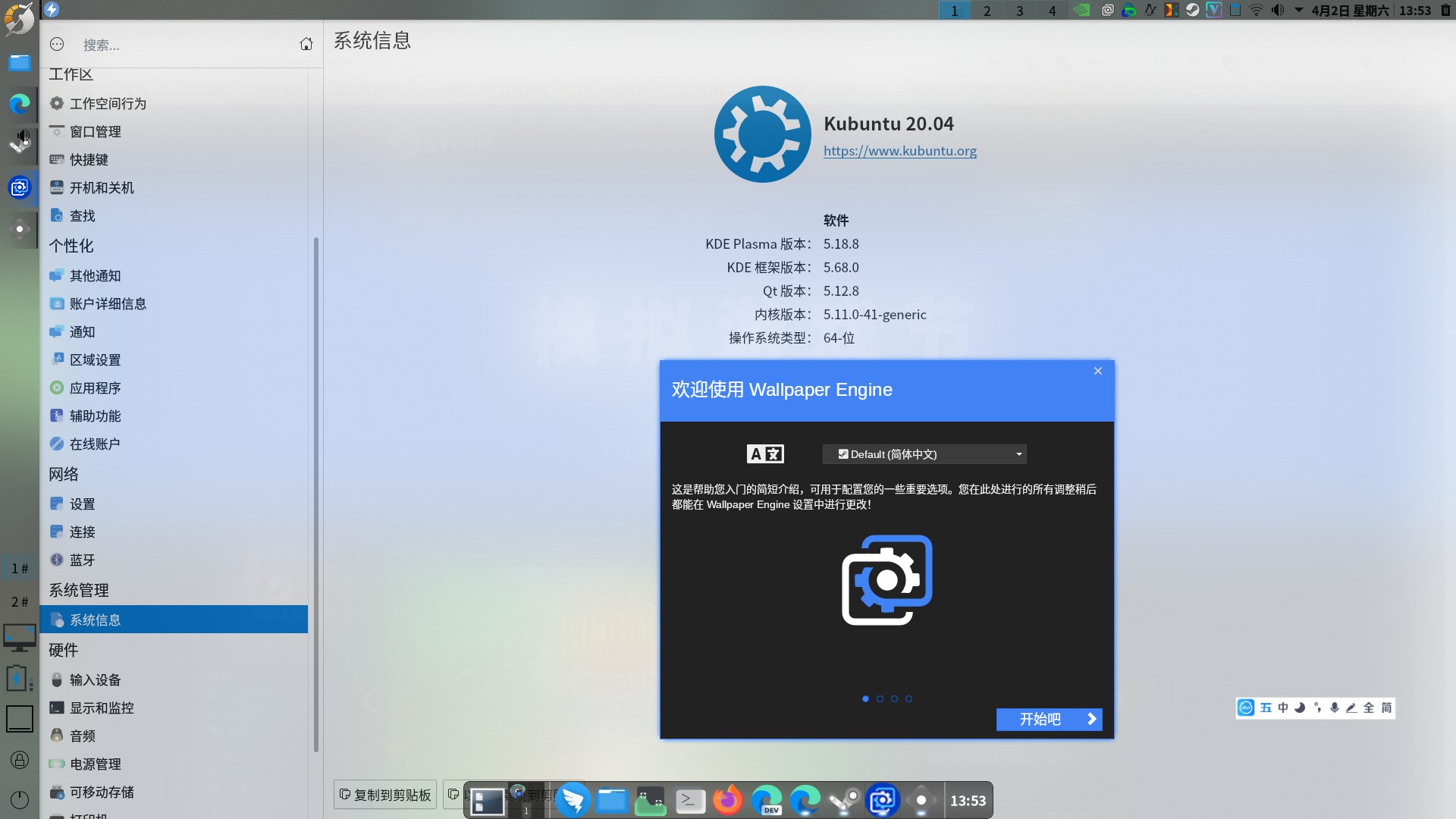
Task: Toggle 简 simplified mode in the input bar
Action: pos(1386,708)
